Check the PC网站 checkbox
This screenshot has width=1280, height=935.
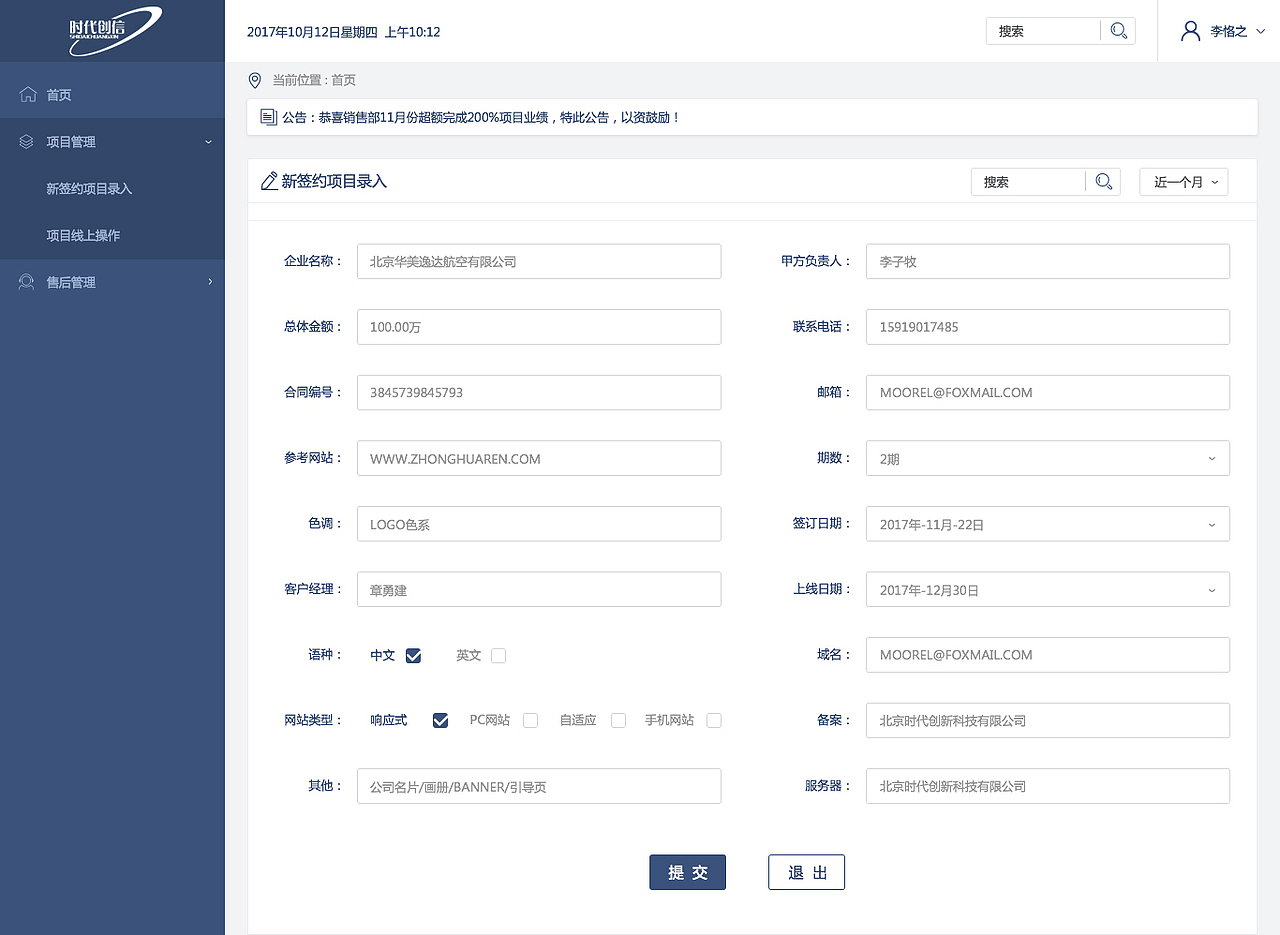pyautogui.click(x=530, y=720)
